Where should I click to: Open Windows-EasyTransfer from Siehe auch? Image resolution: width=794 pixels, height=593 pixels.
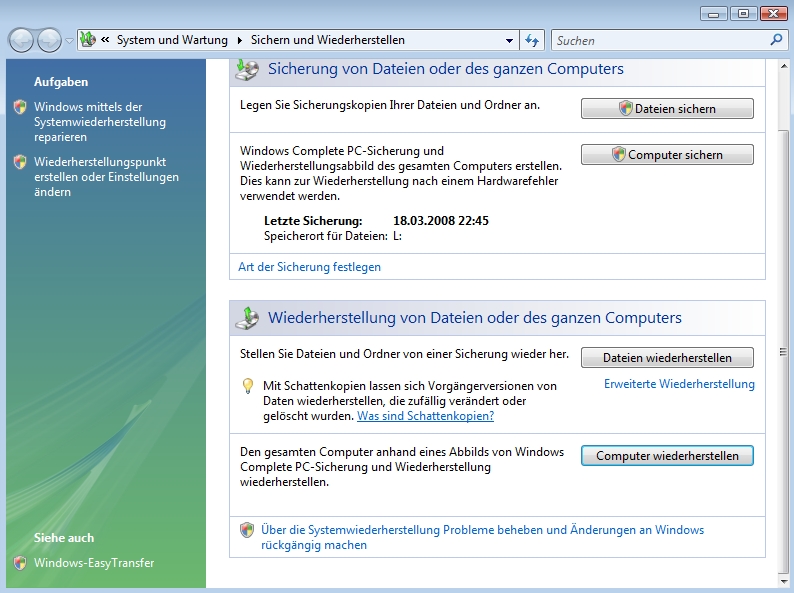tap(94, 563)
